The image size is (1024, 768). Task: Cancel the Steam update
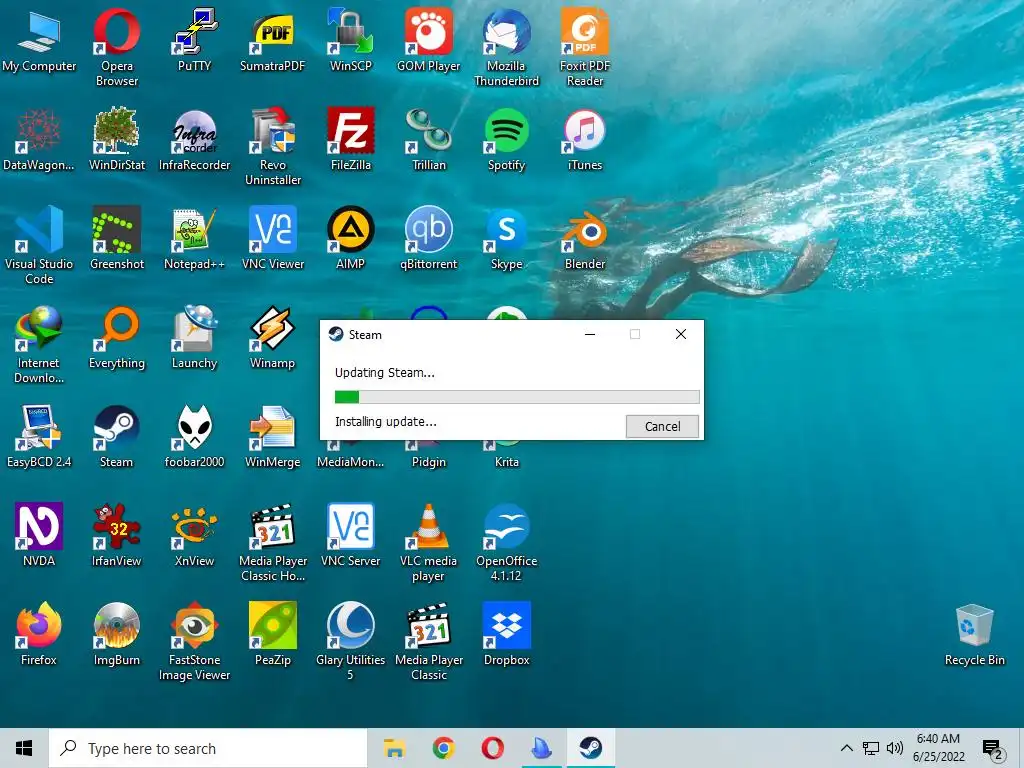(662, 426)
